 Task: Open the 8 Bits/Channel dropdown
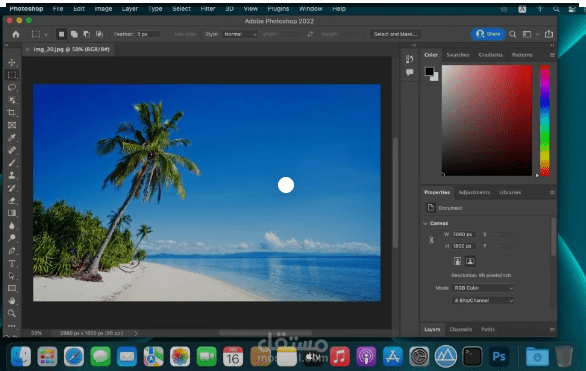tap(483, 300)
